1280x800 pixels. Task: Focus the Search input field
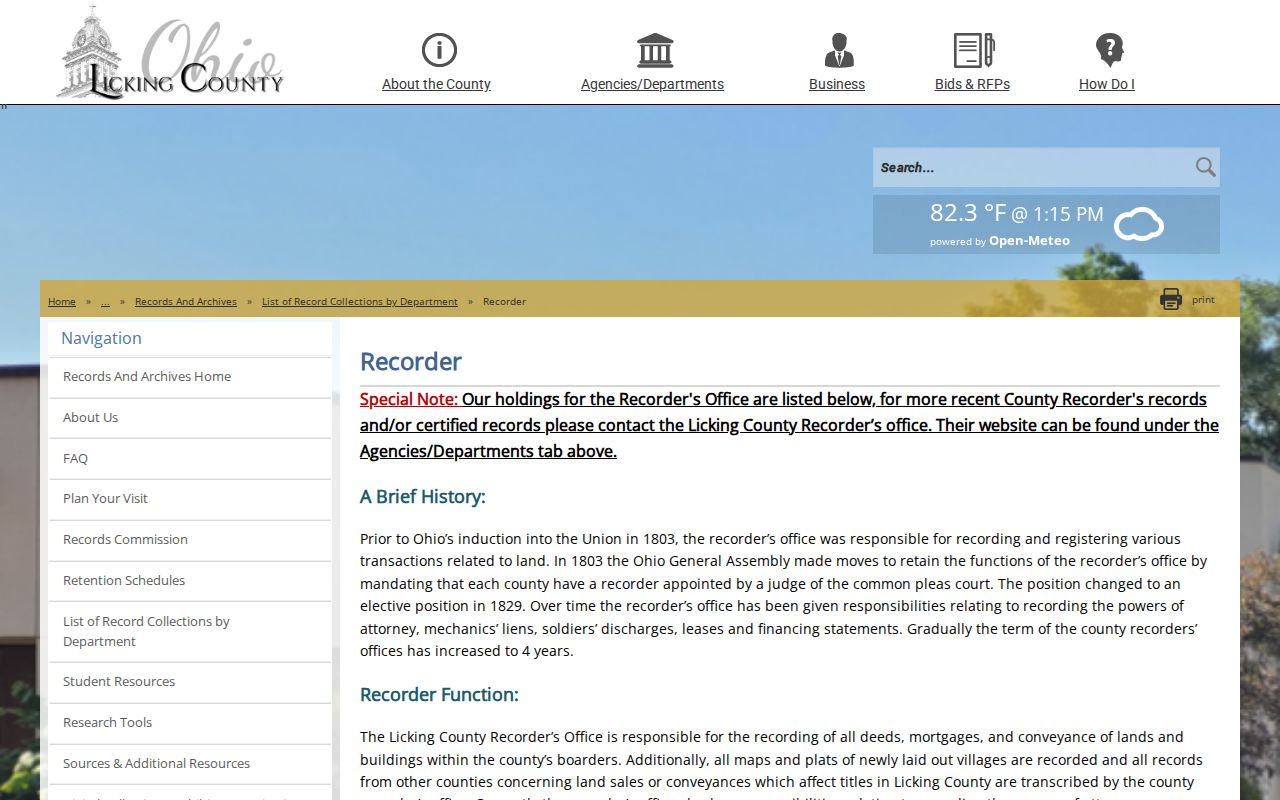(x=1033, y=167)
